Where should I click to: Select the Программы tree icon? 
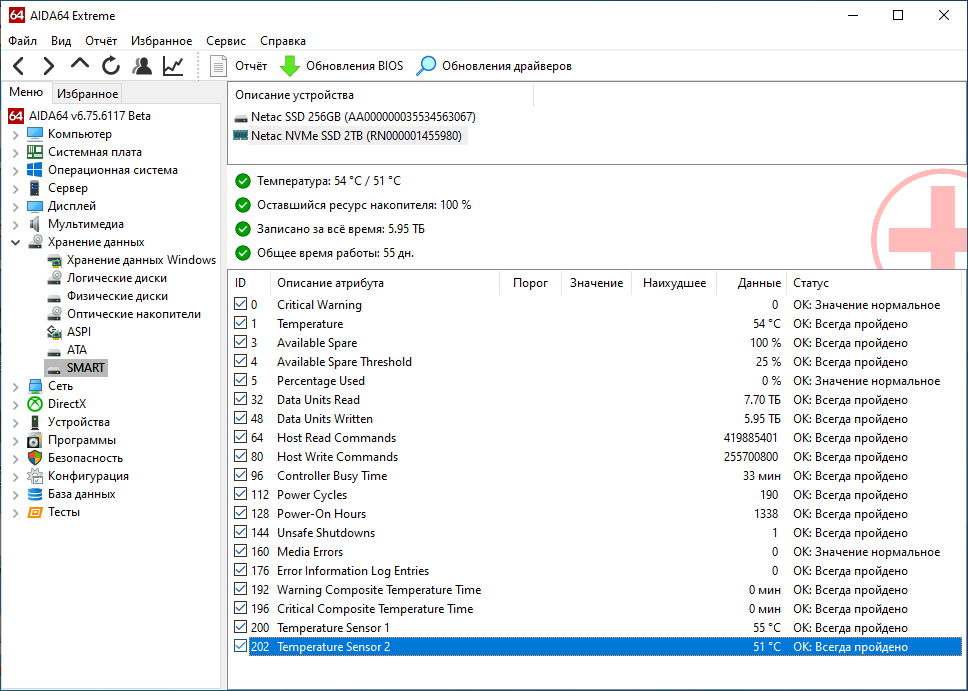coord(35,440)
